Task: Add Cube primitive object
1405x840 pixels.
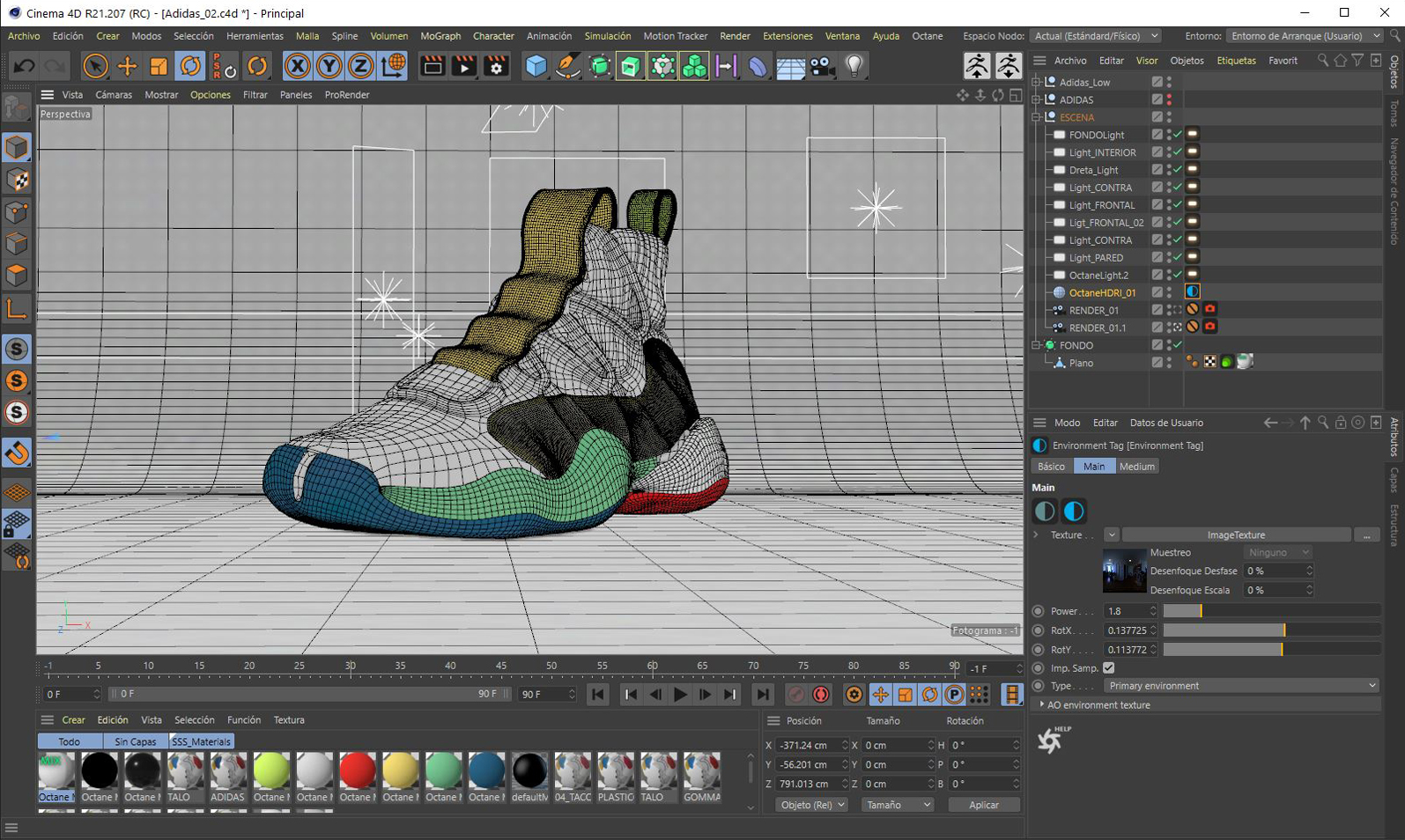Action: 536,66
